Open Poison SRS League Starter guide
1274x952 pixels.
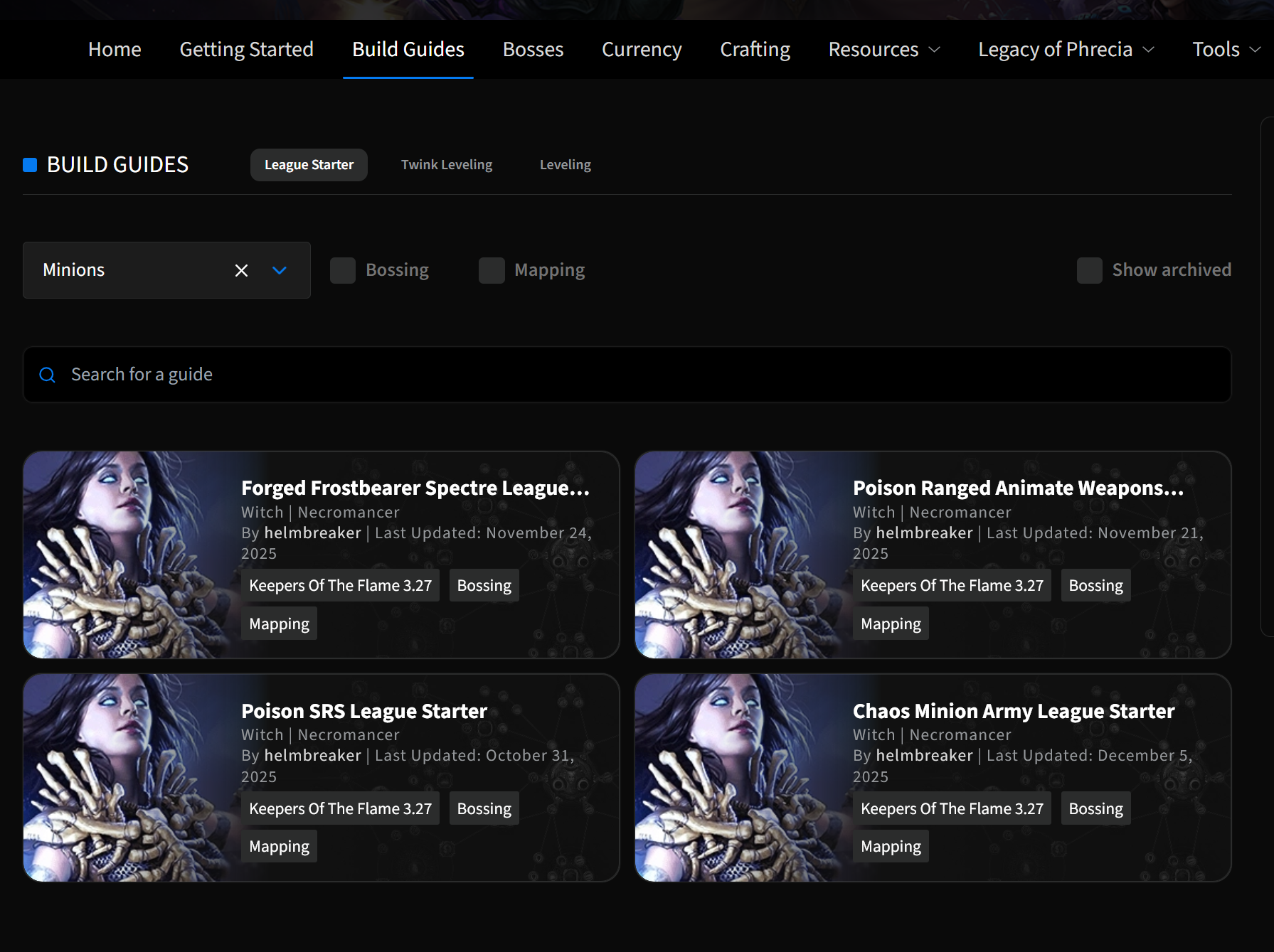tap(364, 711)
